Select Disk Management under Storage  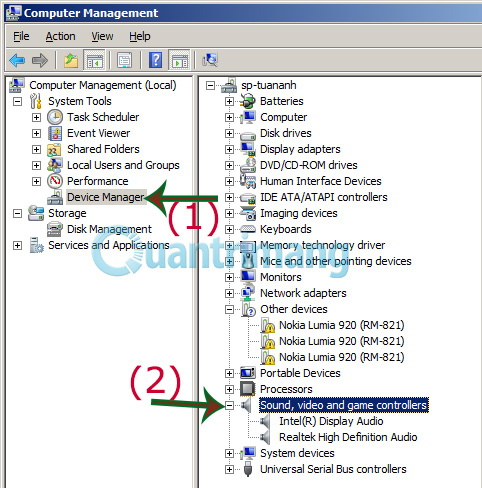coord(109,229)
